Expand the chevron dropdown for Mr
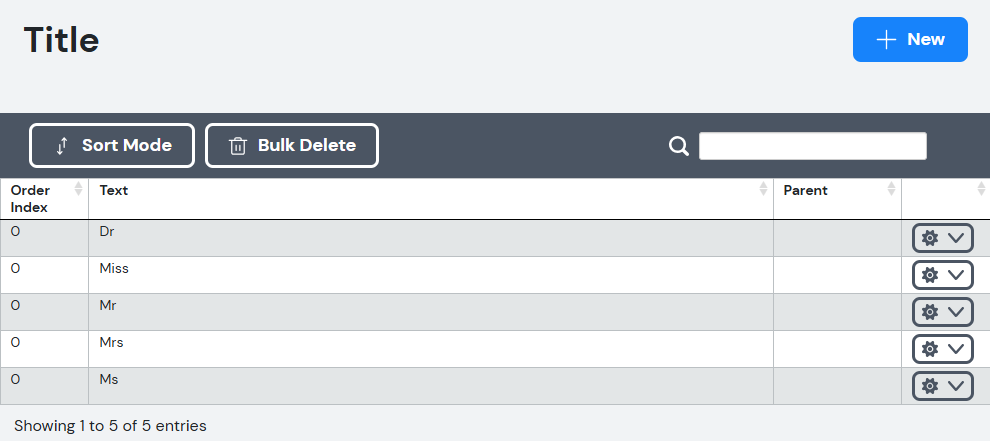 pyautogui.click(x=956, y=312)
